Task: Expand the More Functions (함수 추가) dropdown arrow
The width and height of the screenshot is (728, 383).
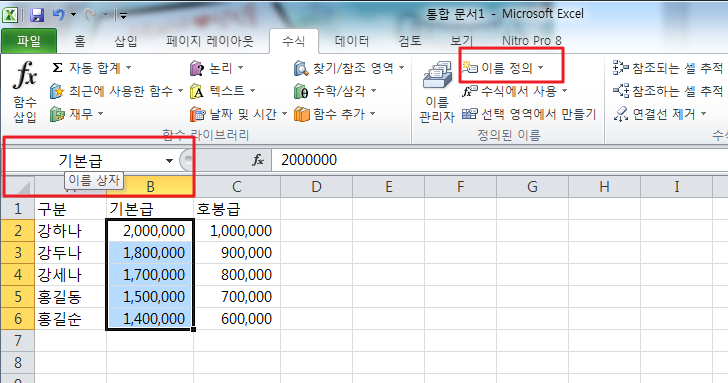Action: pyautogui.click(x=372, y=114)
